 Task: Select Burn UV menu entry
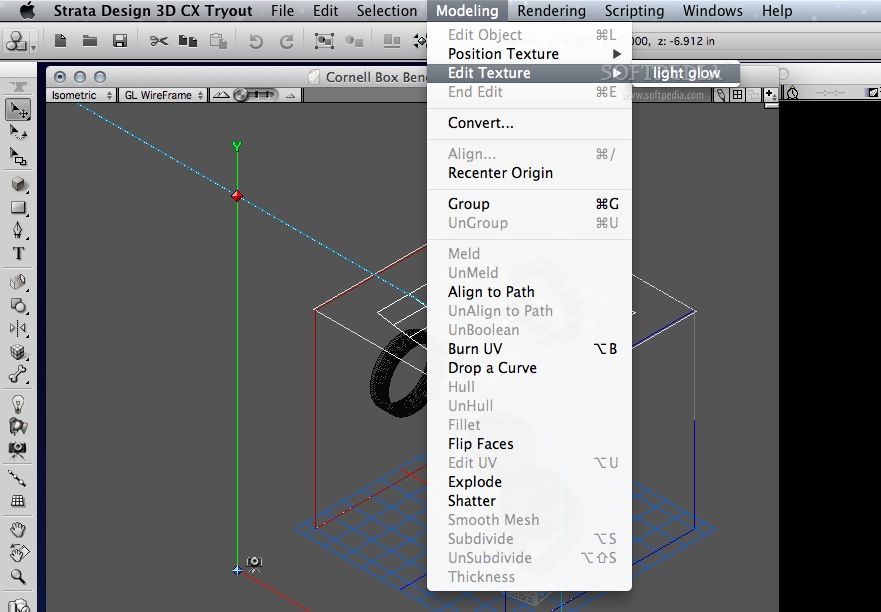[529, 349]
